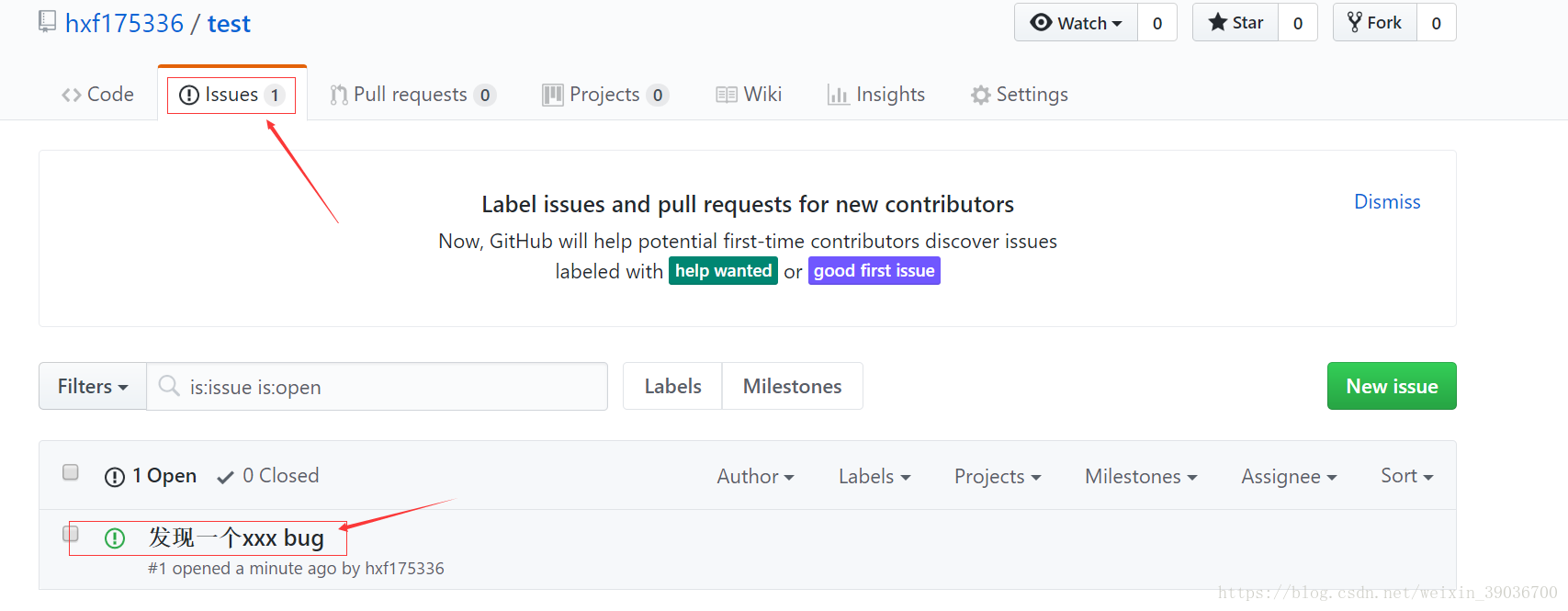Star the test repository
Viewport: 1568px width, 611px height.
pyautogui.click(x=1235, y=23)
